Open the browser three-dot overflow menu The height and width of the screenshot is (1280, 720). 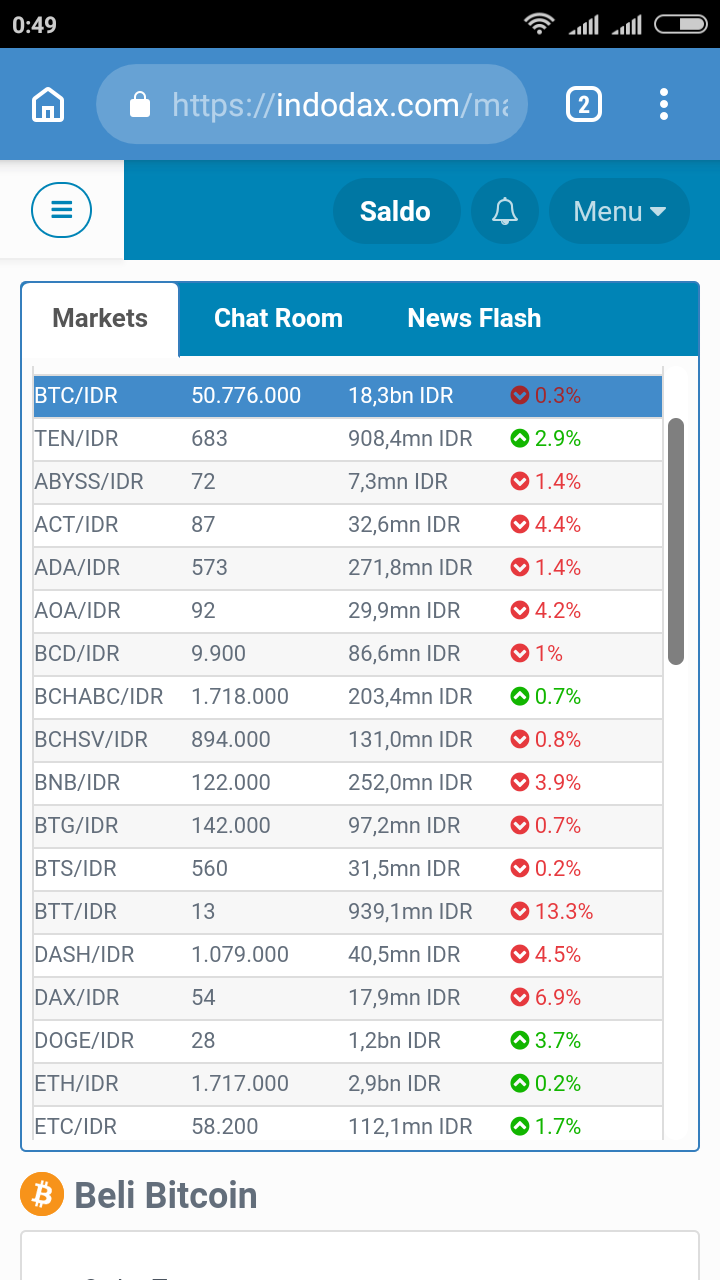click(x=664, y=104)
